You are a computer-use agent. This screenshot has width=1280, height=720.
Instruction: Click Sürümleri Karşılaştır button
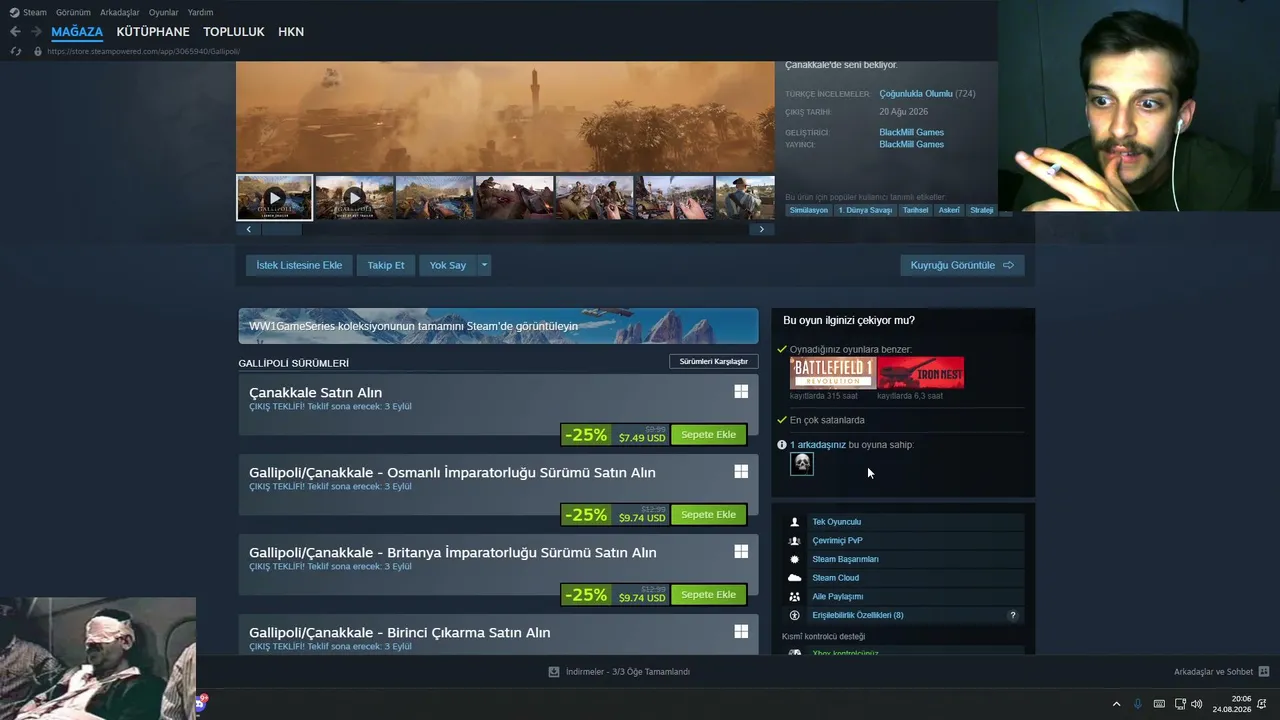[x=713, y=361]
